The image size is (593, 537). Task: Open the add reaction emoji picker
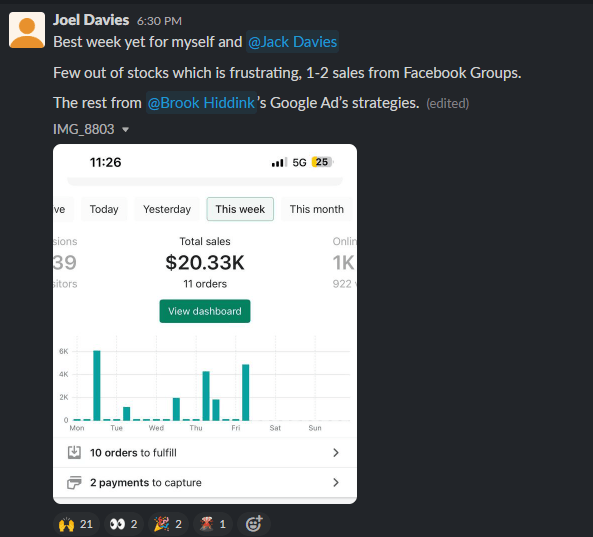click(x=254, y=524)
